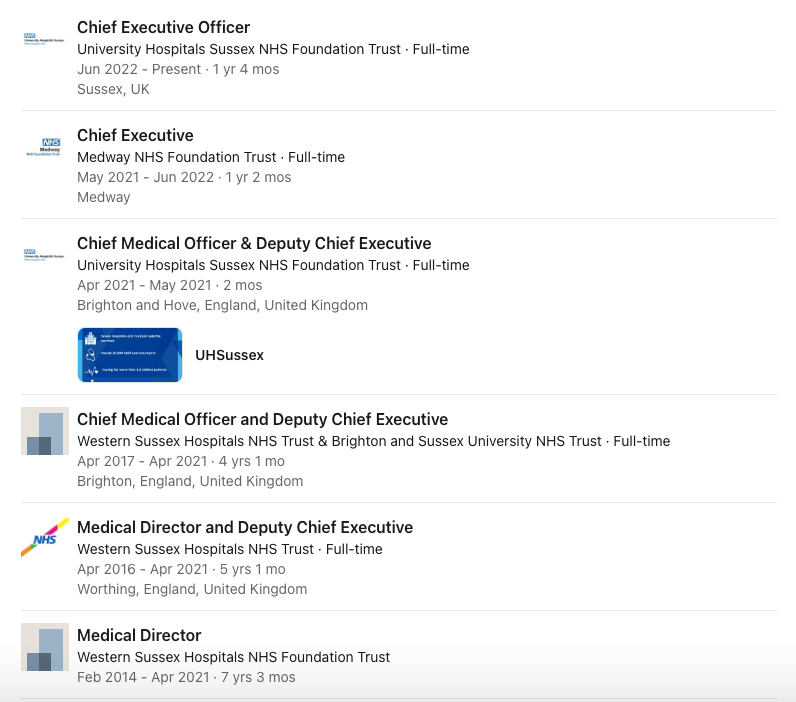
Task: Click the logo beside Chief Medical Officer & Deputy Chief Executive
Action: [x=44, y=256]
